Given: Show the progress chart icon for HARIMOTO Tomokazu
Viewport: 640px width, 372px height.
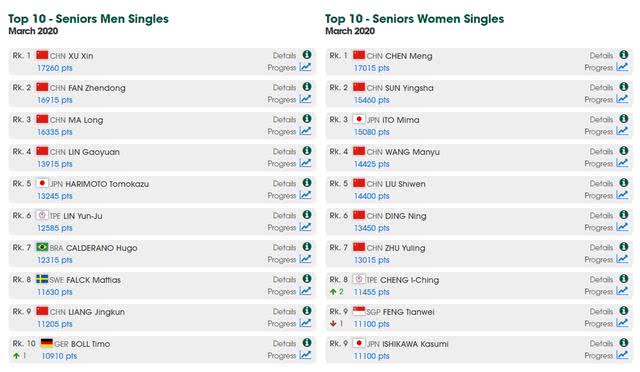Looking at the screenshot, I should [305, 195].
